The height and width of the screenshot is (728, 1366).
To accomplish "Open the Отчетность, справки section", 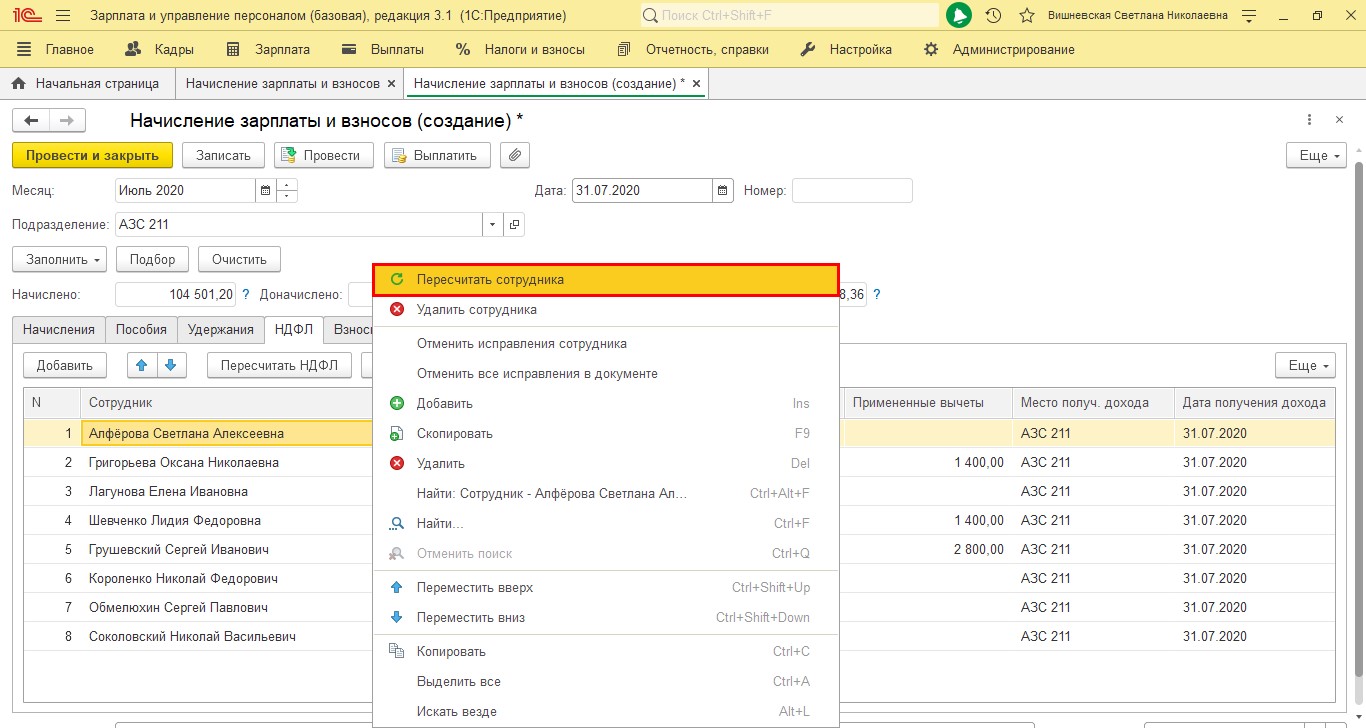I will (692, 49).
